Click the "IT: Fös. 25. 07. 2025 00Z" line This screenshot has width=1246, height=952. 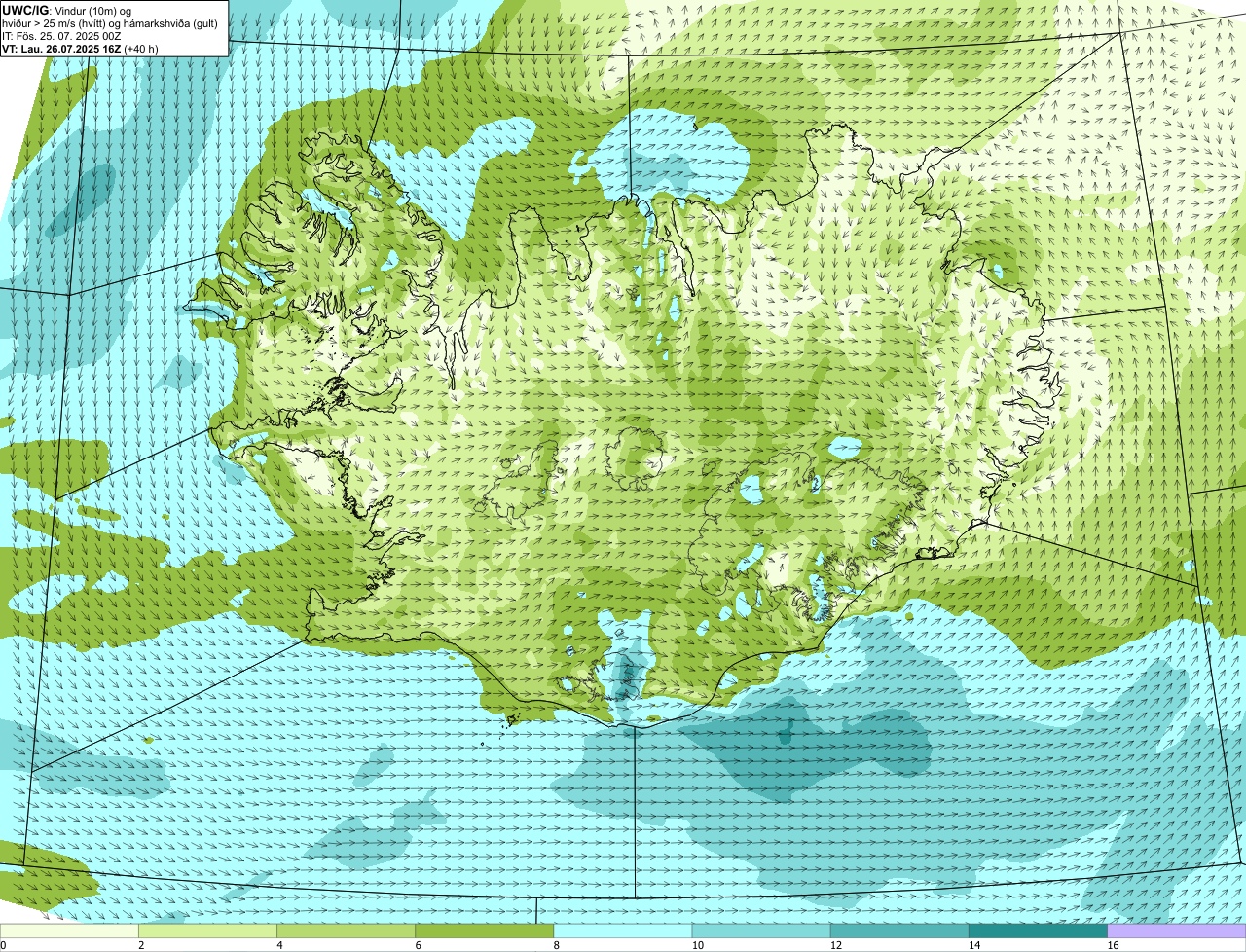tap(62, 35)
